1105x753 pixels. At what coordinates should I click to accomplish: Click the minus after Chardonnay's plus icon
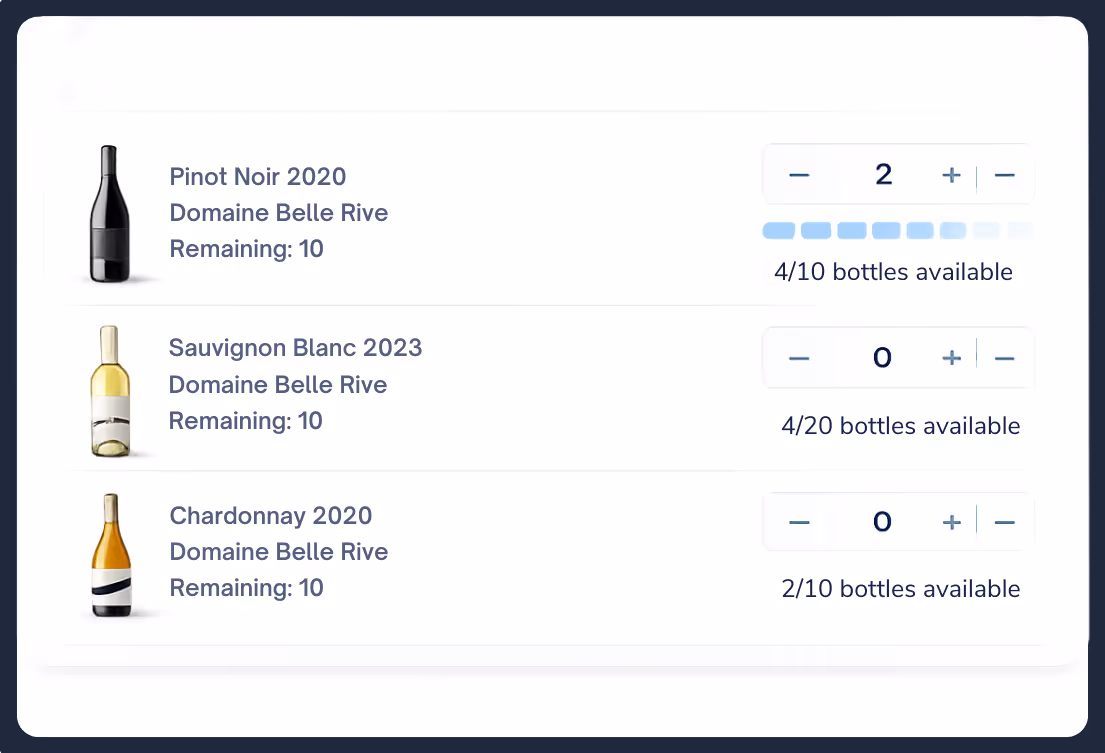[1005, 522]
